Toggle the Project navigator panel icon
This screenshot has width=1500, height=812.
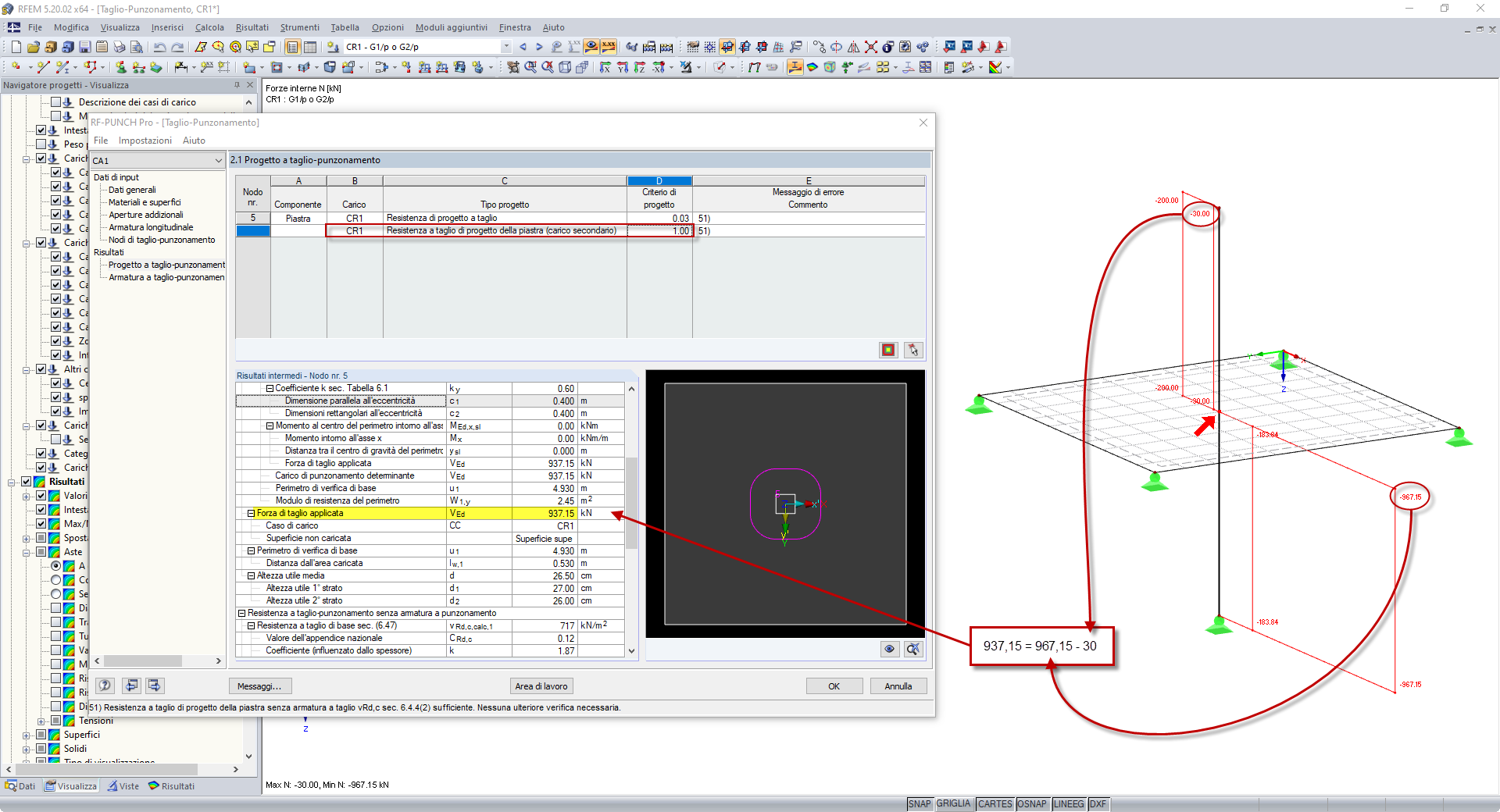pos(293,47)
